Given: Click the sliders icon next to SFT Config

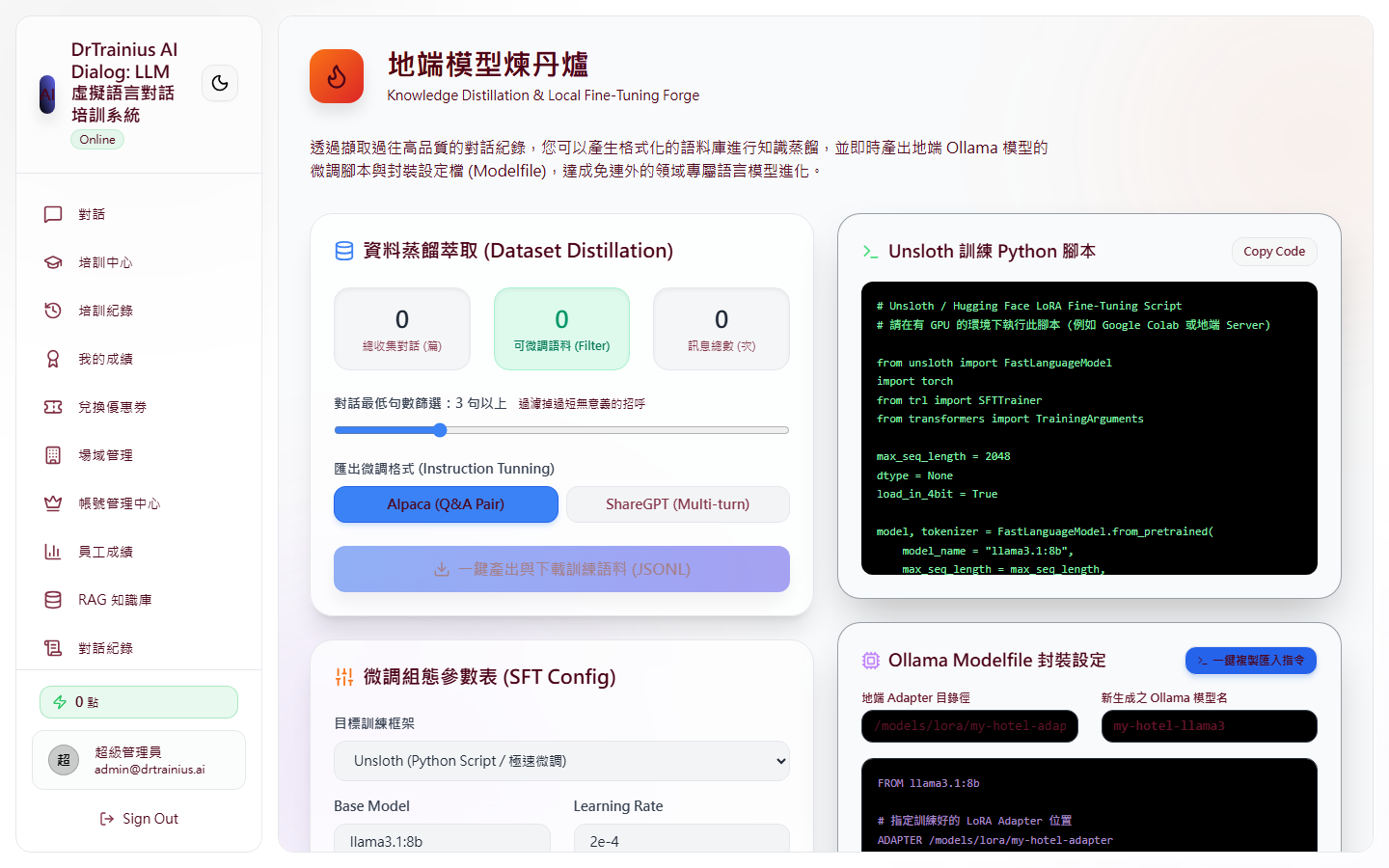Looking at the screenshot, I should tap(344, 677).
